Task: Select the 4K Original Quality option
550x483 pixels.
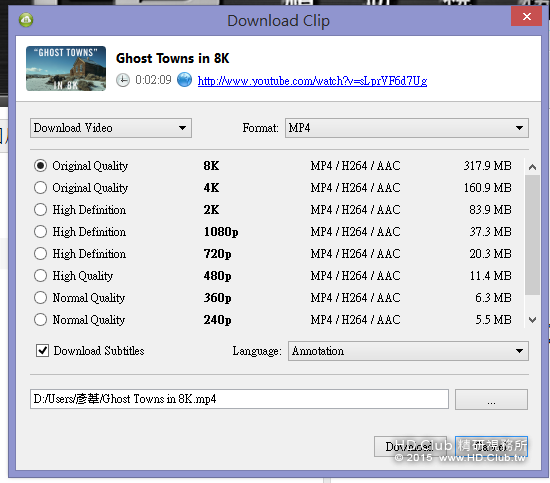Action: click(x=40, y=188)
